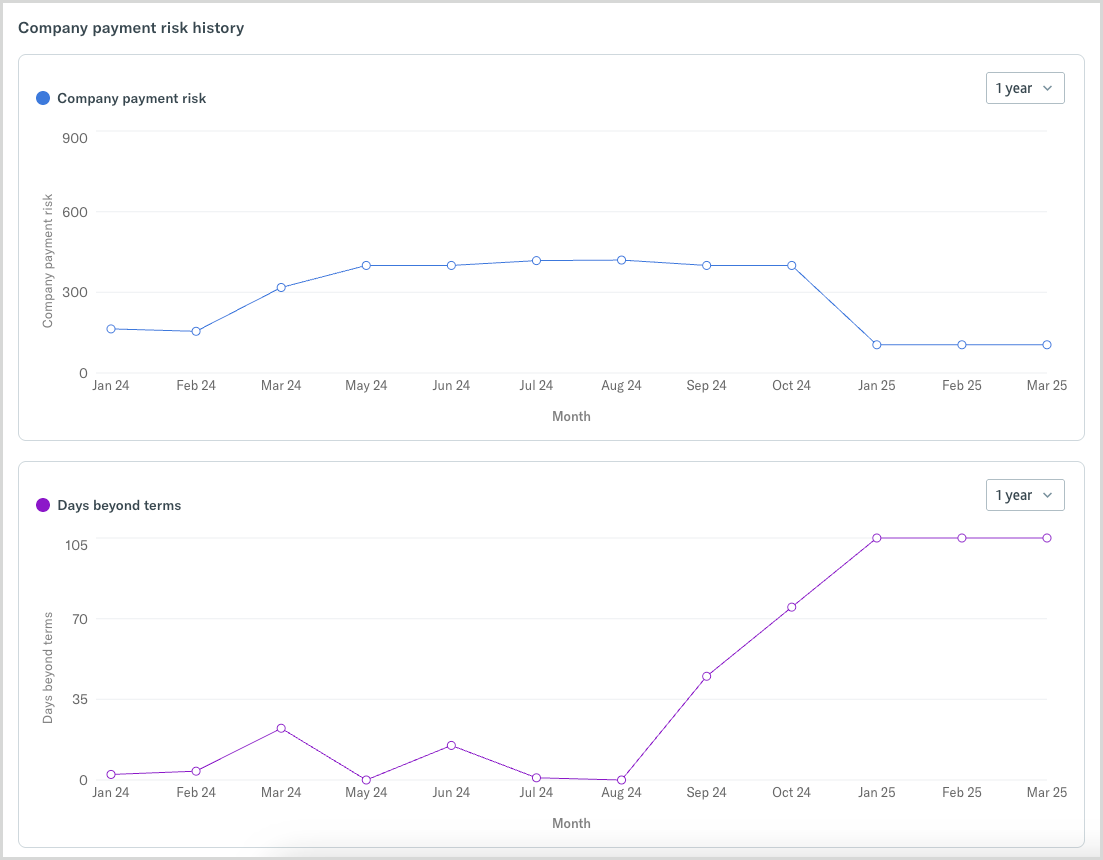The width and height of the screenshot is (1103, 860).
Task: Expand the chevron on the upper 1 year selector
Action: [1048, 88]
